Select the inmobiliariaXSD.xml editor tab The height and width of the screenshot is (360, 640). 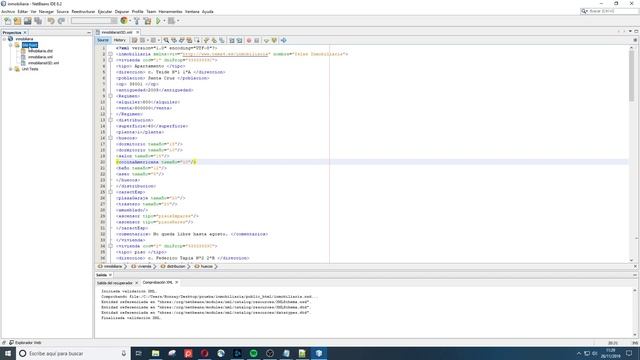[x=117, y=32]
